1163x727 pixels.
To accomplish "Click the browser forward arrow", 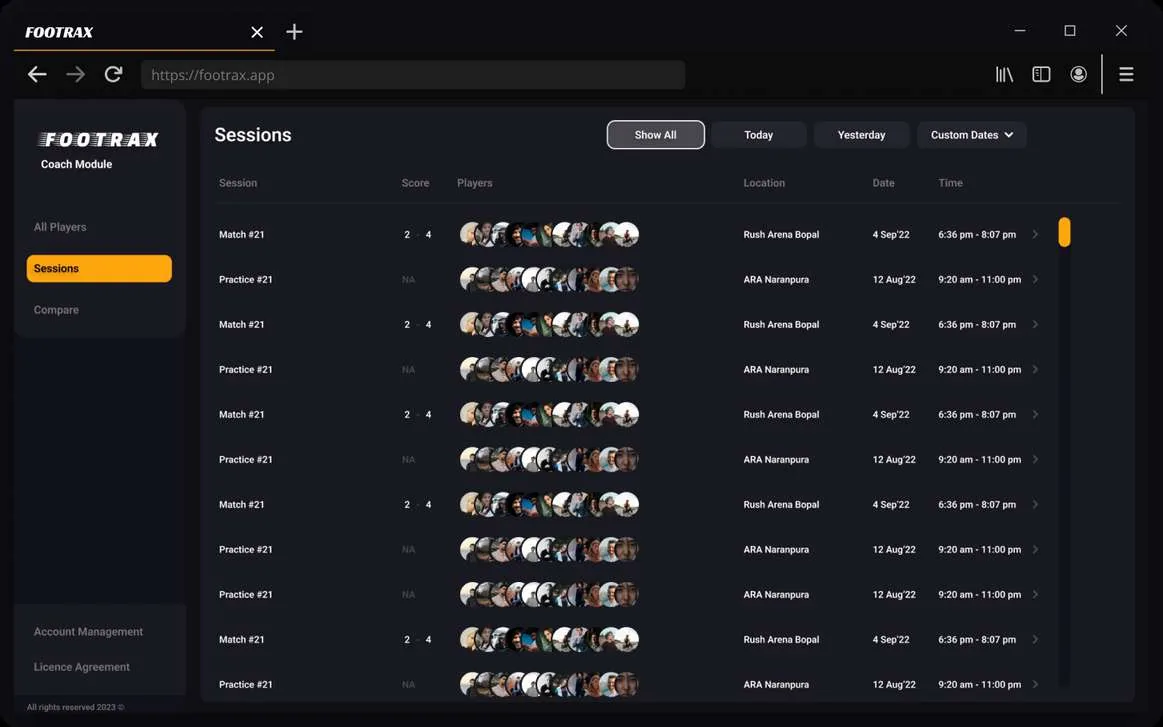I will point(75,74).
